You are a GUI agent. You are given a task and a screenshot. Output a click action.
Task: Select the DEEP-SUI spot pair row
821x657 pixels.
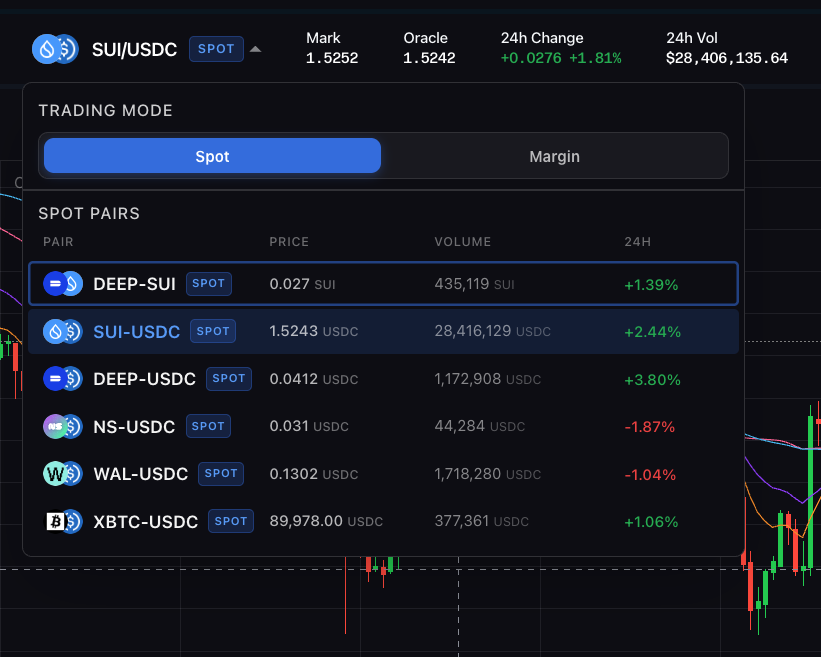(383, 284)
